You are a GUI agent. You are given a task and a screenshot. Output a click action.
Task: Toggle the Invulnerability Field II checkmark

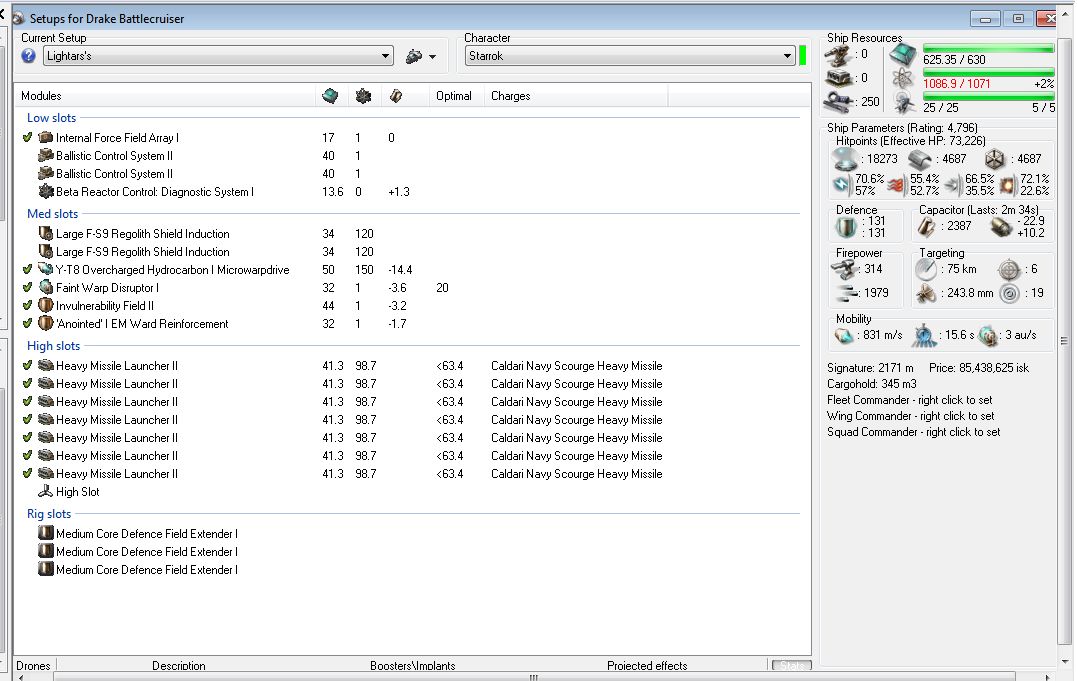pos(27,305)
